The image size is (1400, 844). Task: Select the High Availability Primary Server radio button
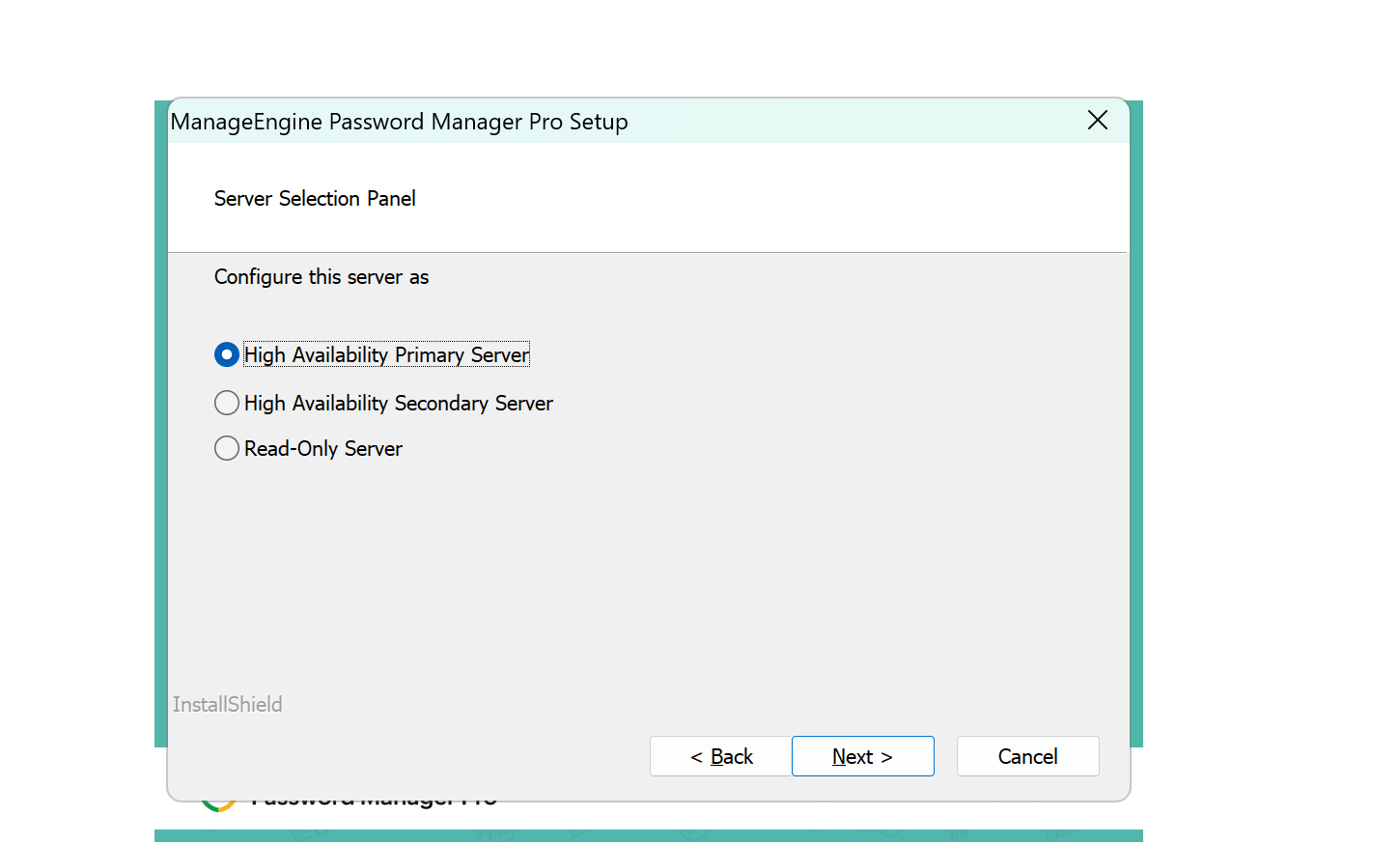[227, 355]
